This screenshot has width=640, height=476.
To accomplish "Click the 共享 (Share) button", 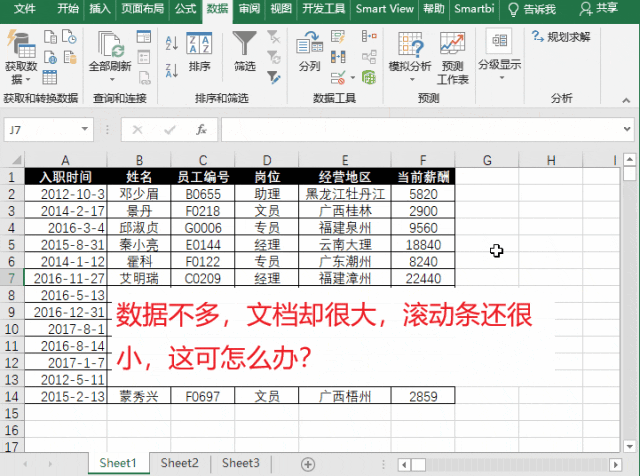I will point(598,9).
